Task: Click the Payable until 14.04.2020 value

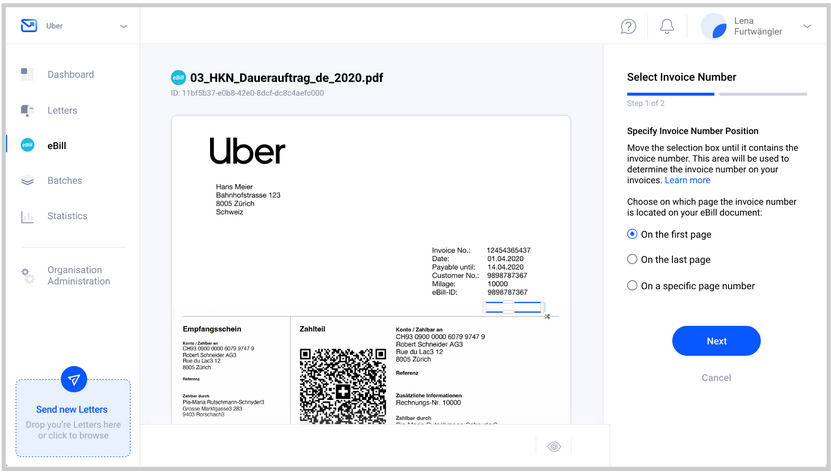Action: point(505,267)
